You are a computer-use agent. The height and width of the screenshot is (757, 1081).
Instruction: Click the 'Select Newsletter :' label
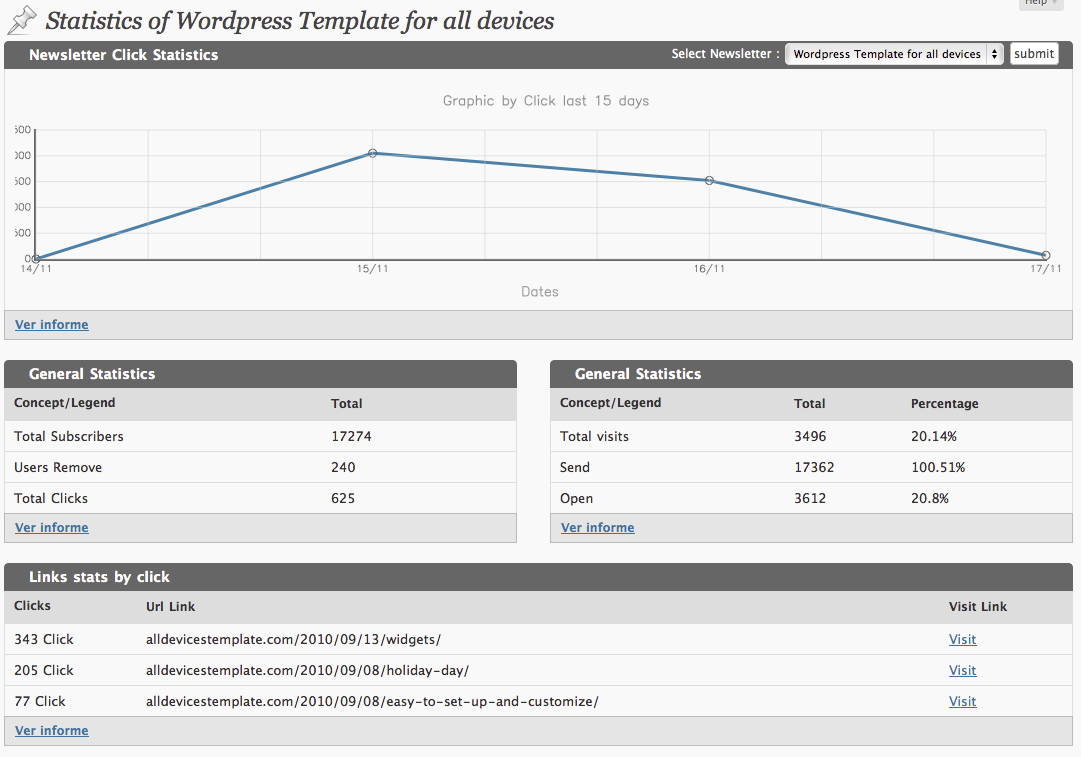pos(725,54)
